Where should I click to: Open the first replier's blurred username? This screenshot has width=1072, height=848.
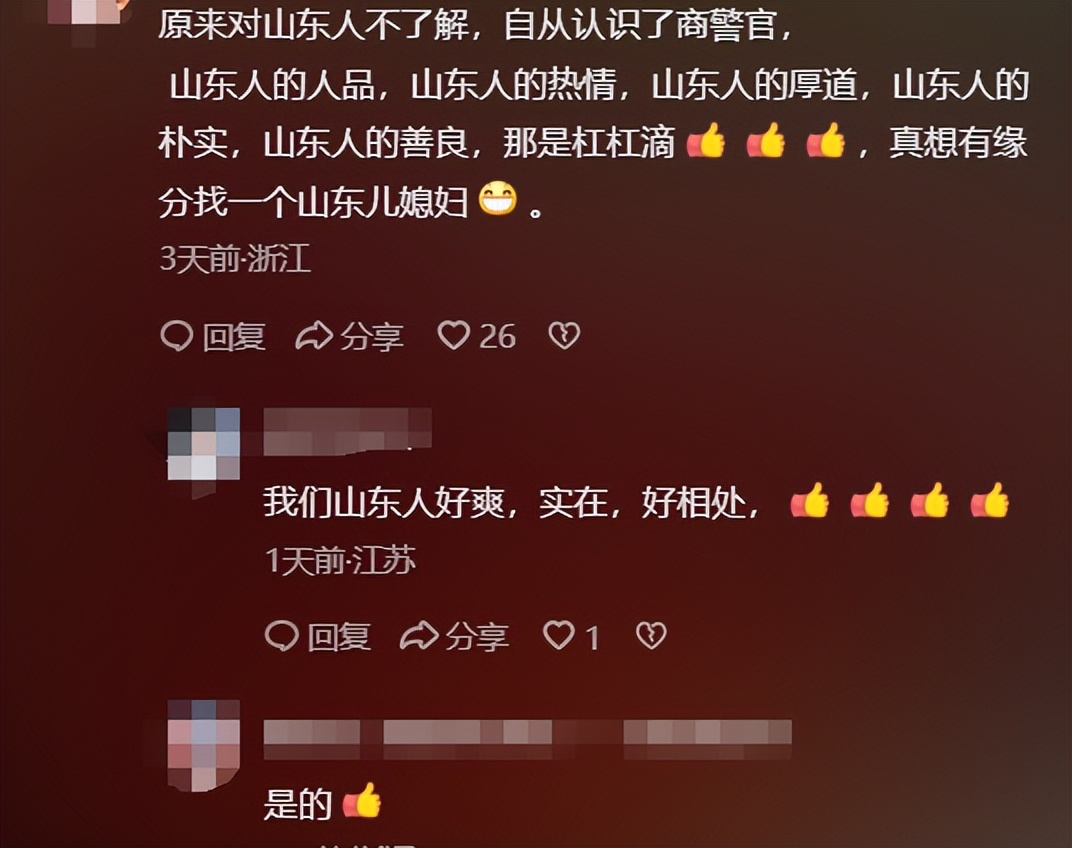tap(347, 432)
